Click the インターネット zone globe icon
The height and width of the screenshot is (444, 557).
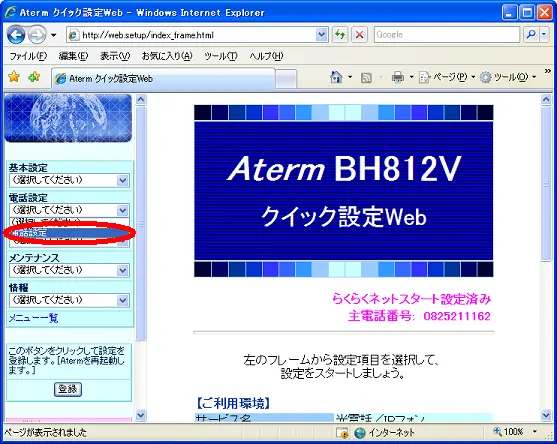point(359,433)
